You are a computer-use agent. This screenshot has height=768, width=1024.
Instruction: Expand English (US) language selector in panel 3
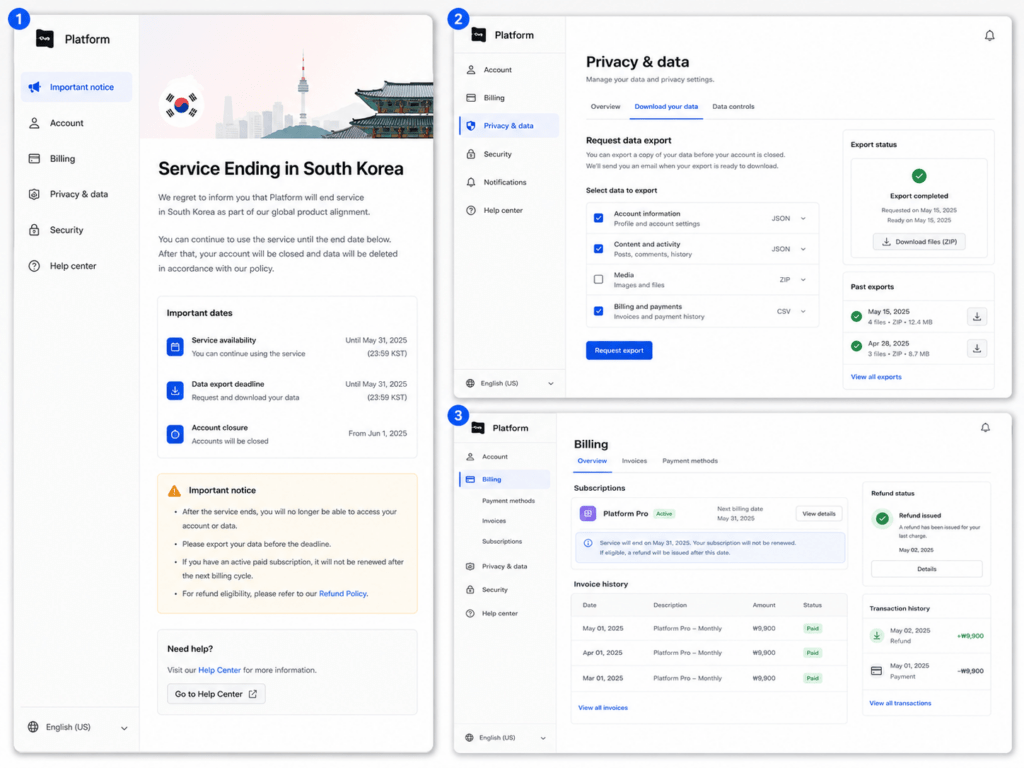point(505,738)
